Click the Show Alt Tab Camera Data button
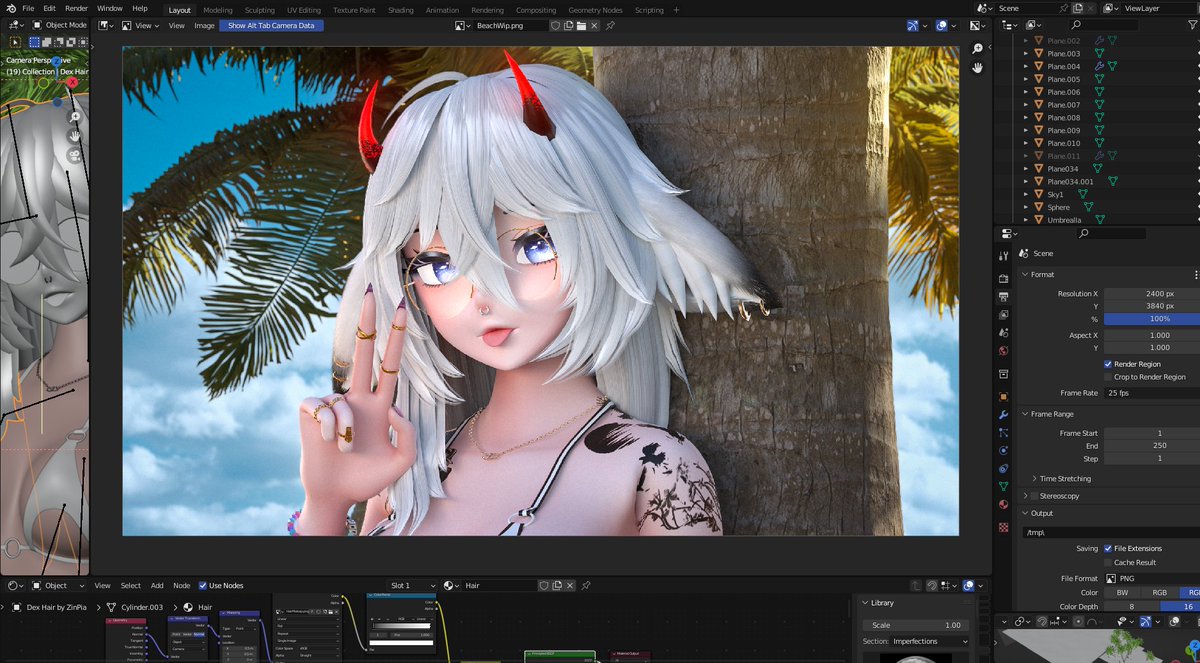This screenshot has width=1200, height=663. coord(270,25)
